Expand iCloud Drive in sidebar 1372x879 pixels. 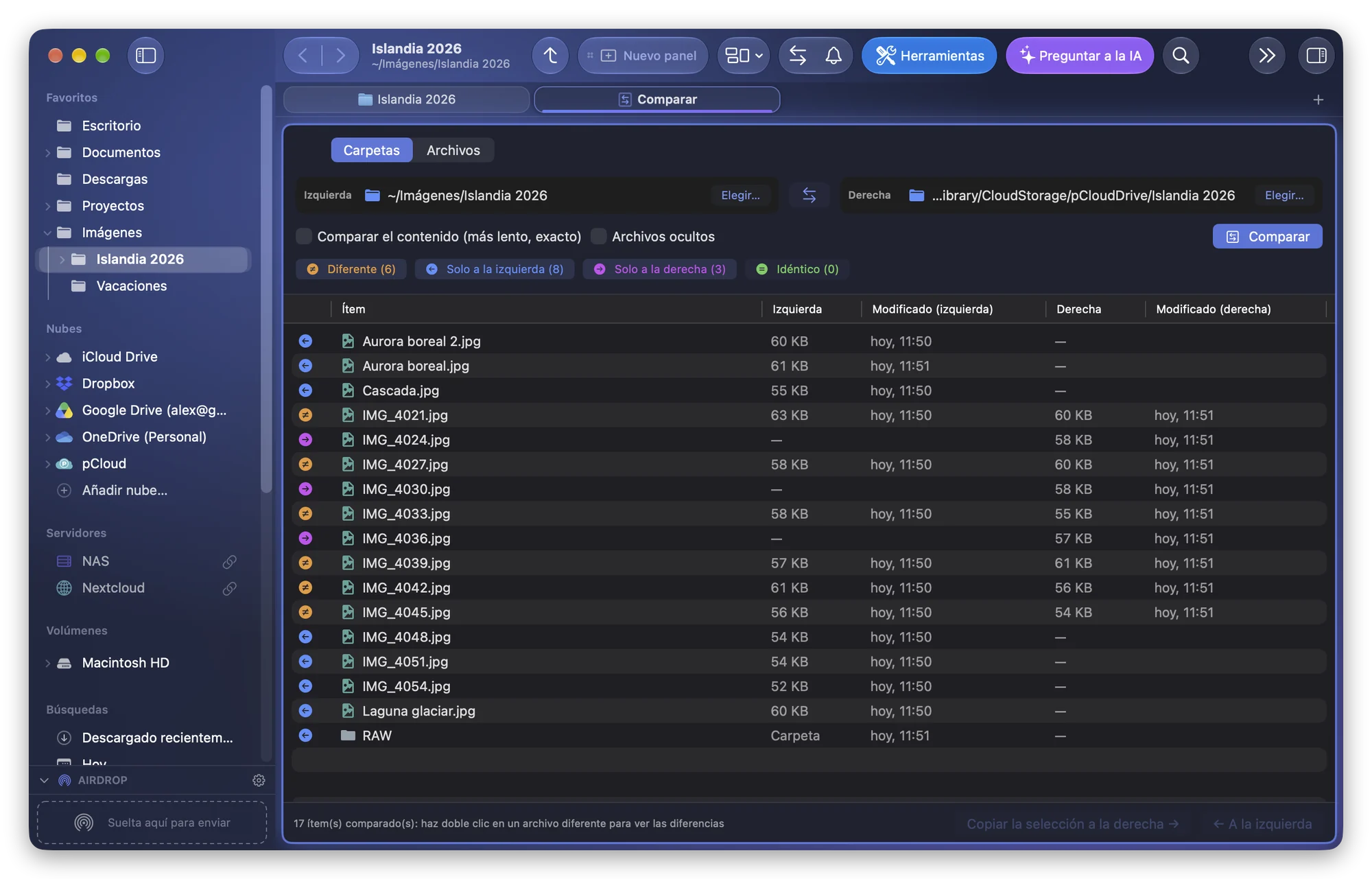click(47, 358)
